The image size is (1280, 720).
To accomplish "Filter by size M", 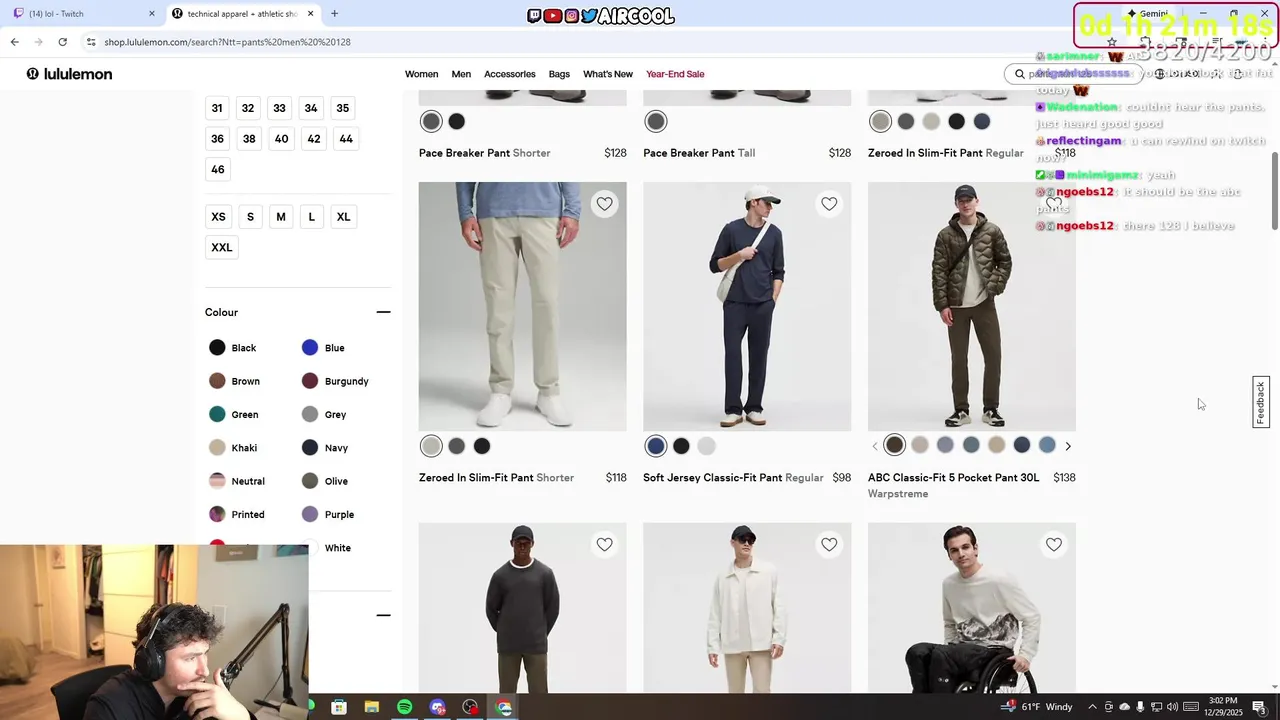I will [281, 217].
